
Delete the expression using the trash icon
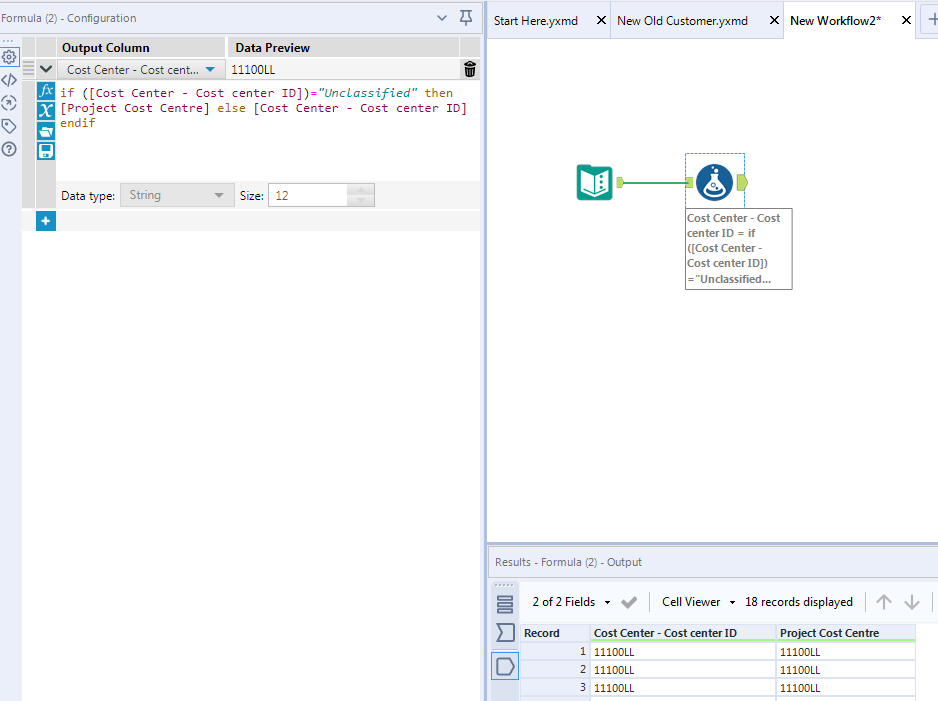click(469, 68)
